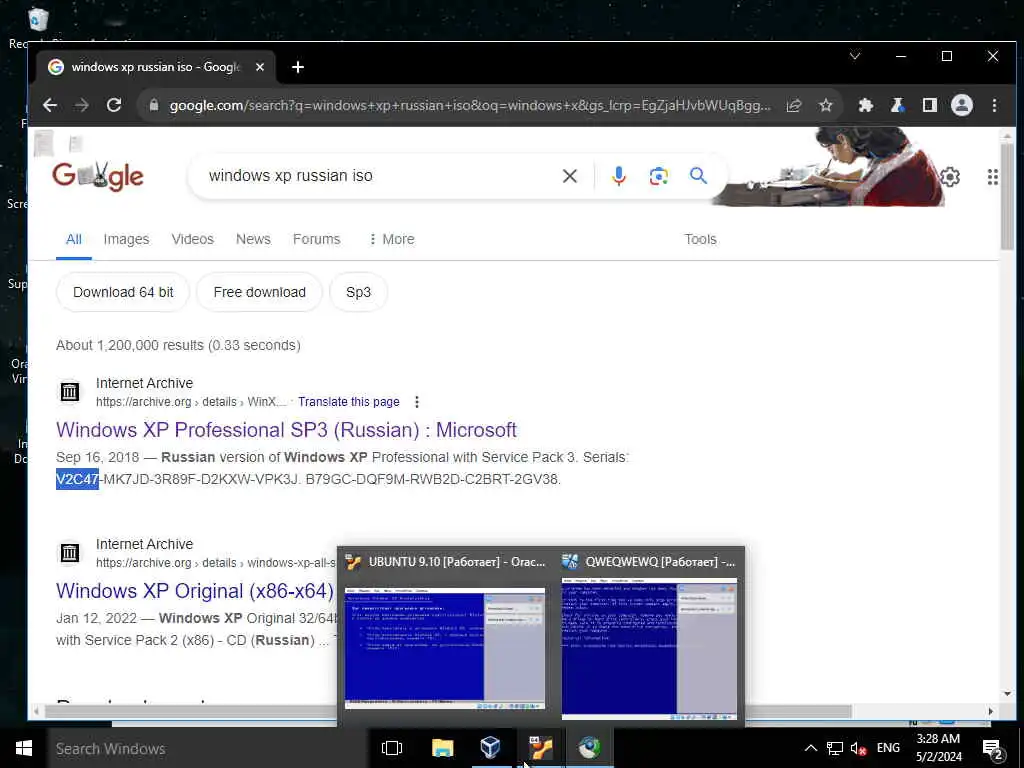
Task: Click the Search Windows taskbar box
Action: point(206,748)
